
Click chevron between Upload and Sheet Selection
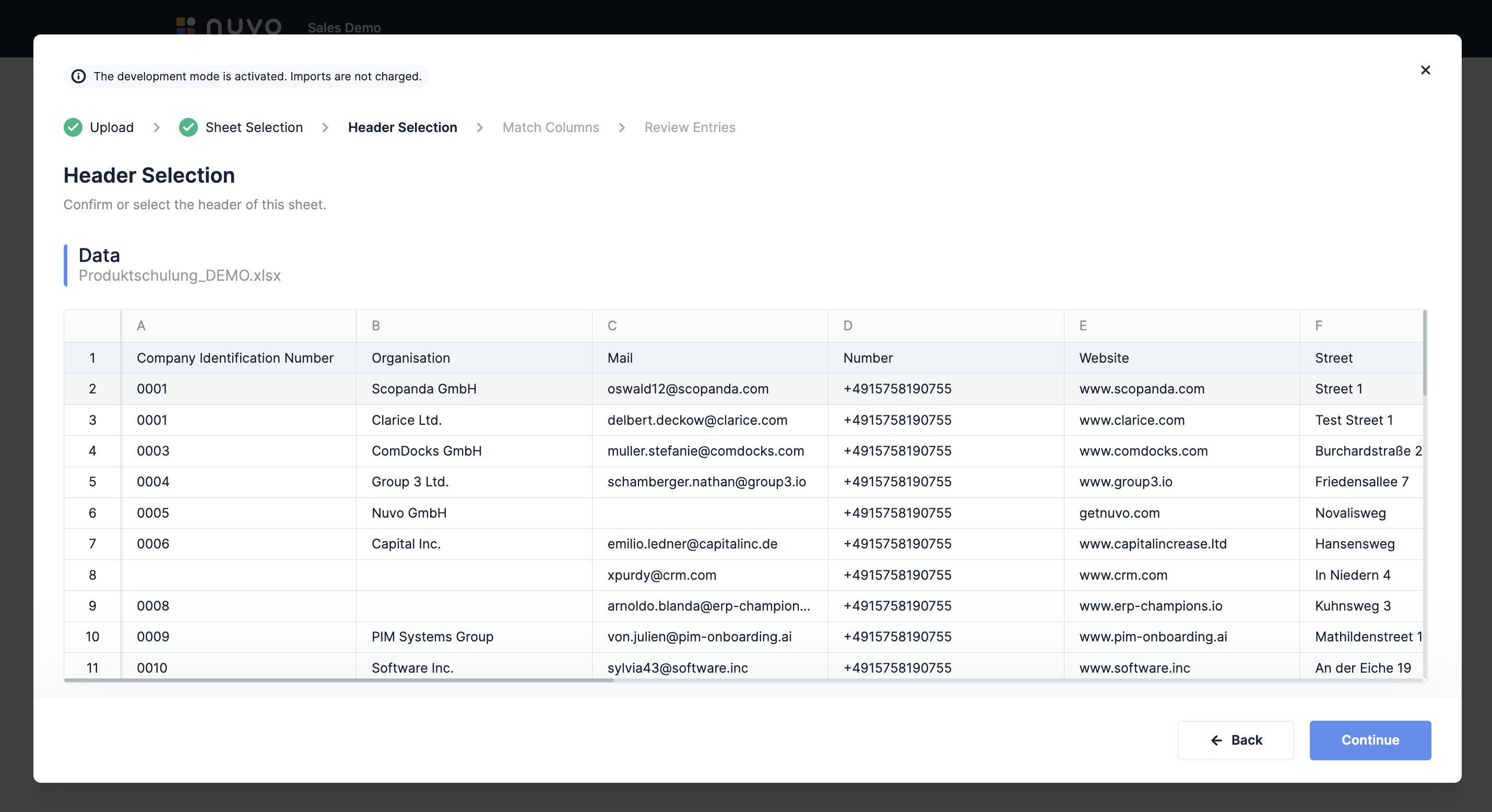157,127
